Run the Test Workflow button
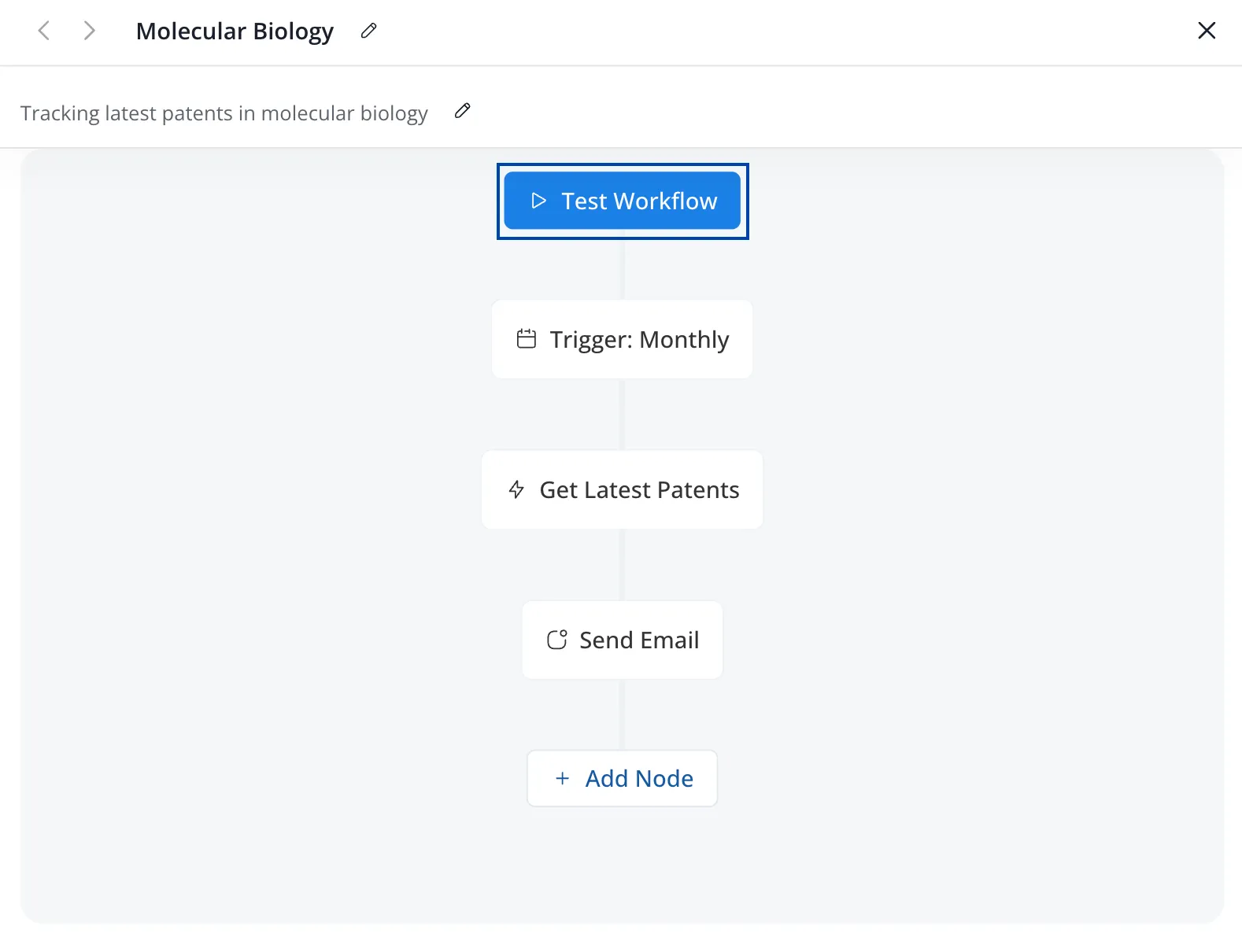The image size is (1242, 952). (623, 201)
